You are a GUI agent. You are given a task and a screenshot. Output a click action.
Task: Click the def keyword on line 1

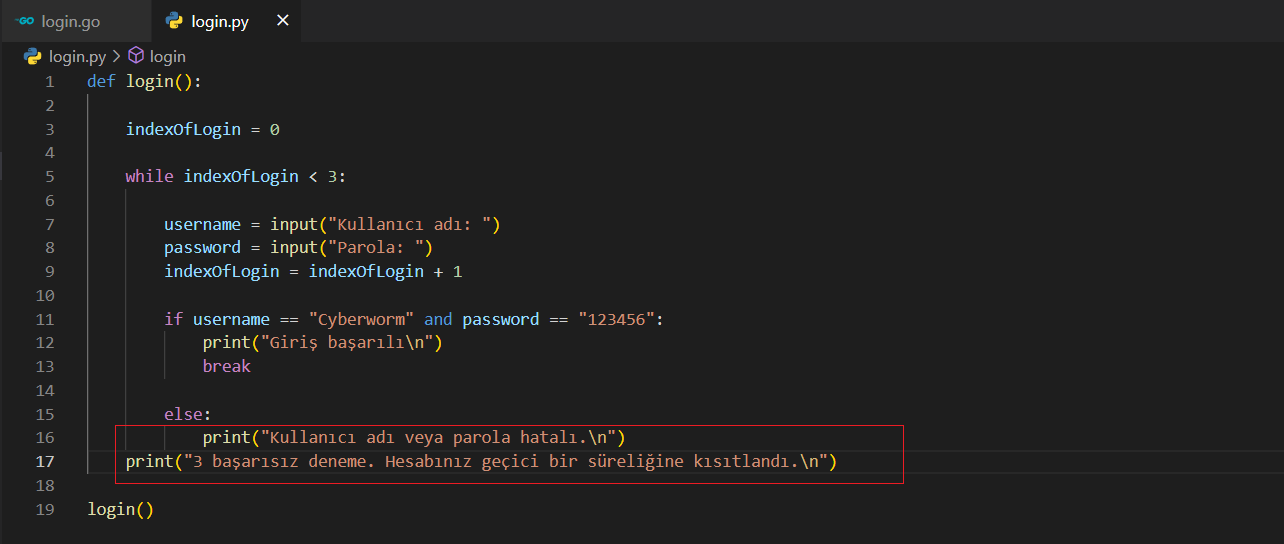[x=101, y=82]
